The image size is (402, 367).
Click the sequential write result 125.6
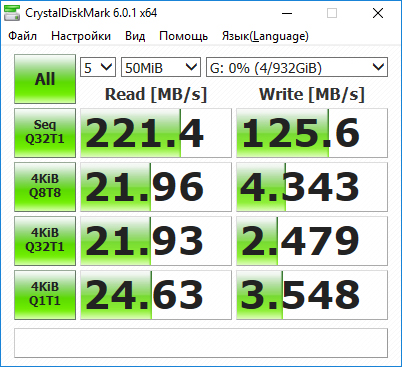click(x=312, y=133)
